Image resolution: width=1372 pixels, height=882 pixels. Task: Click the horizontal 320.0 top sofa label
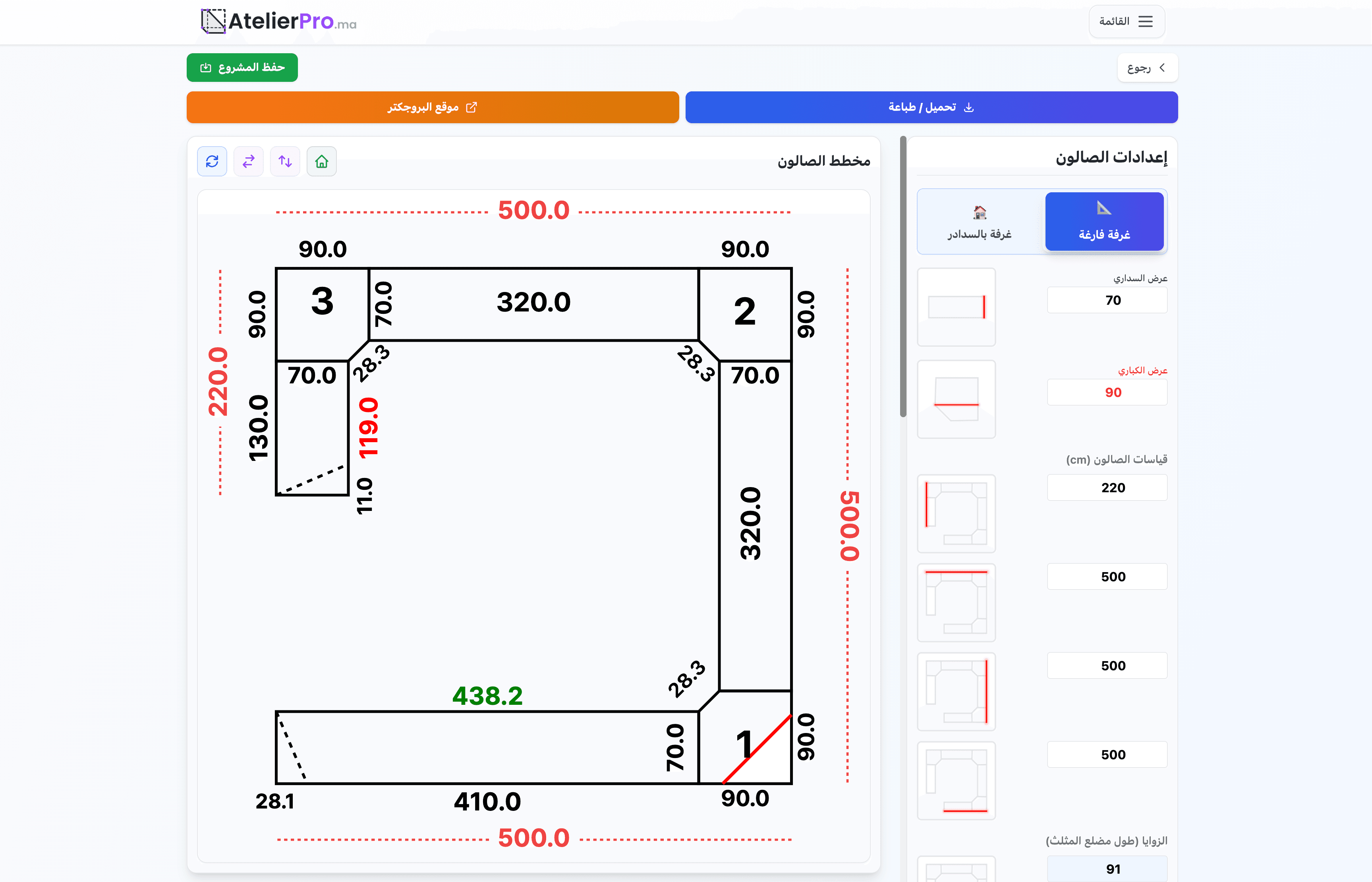534,302
